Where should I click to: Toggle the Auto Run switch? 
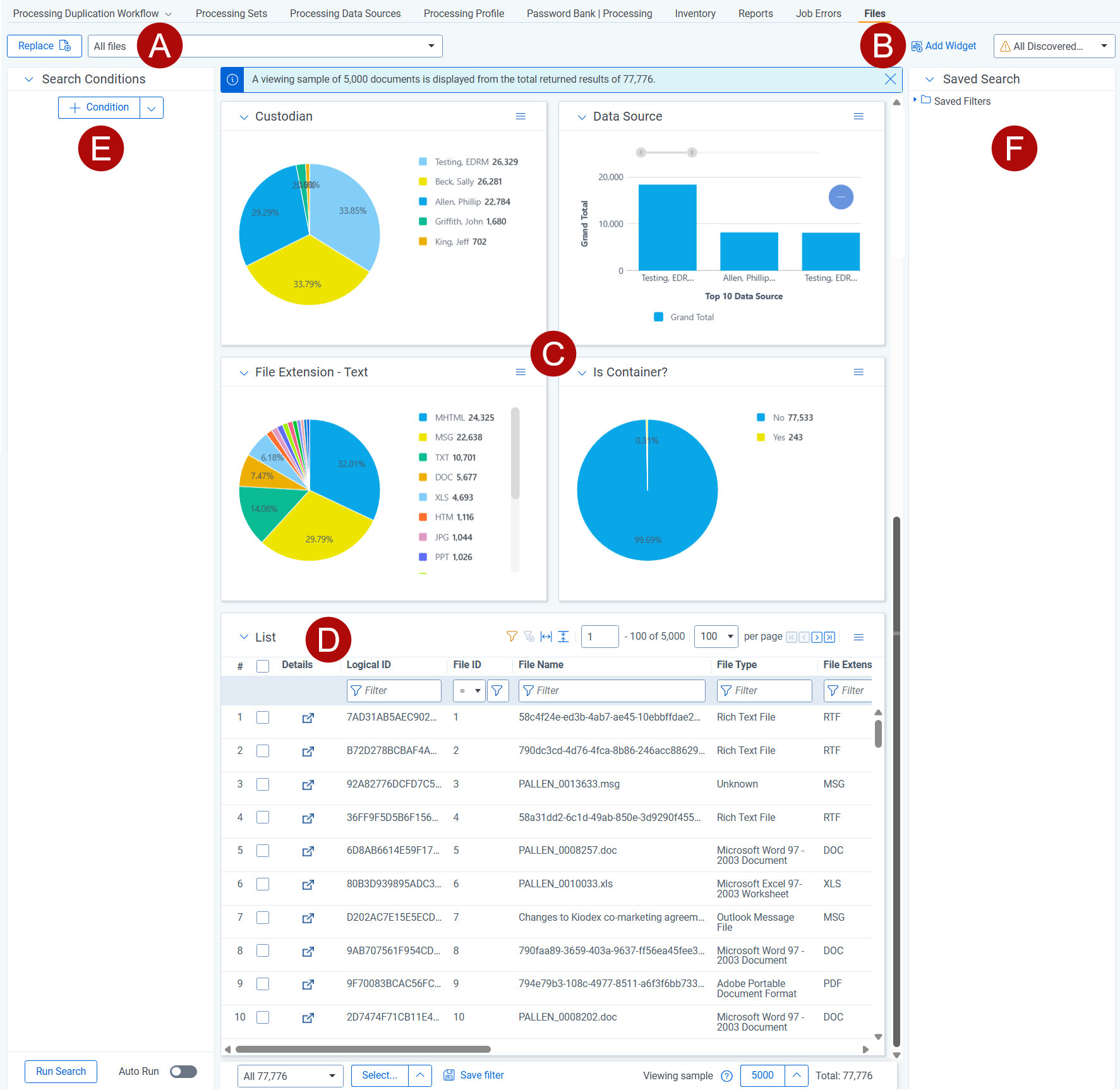click(x=183, y=1072)
